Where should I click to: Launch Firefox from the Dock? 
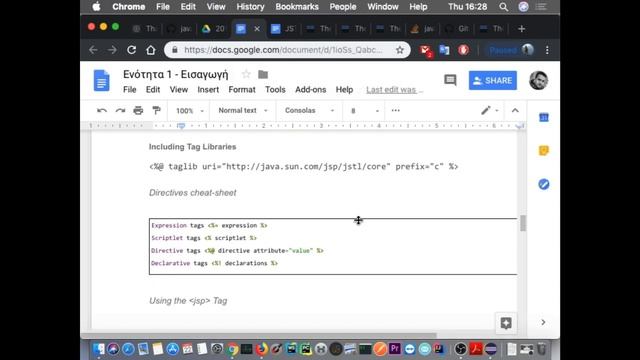(261, 349)
